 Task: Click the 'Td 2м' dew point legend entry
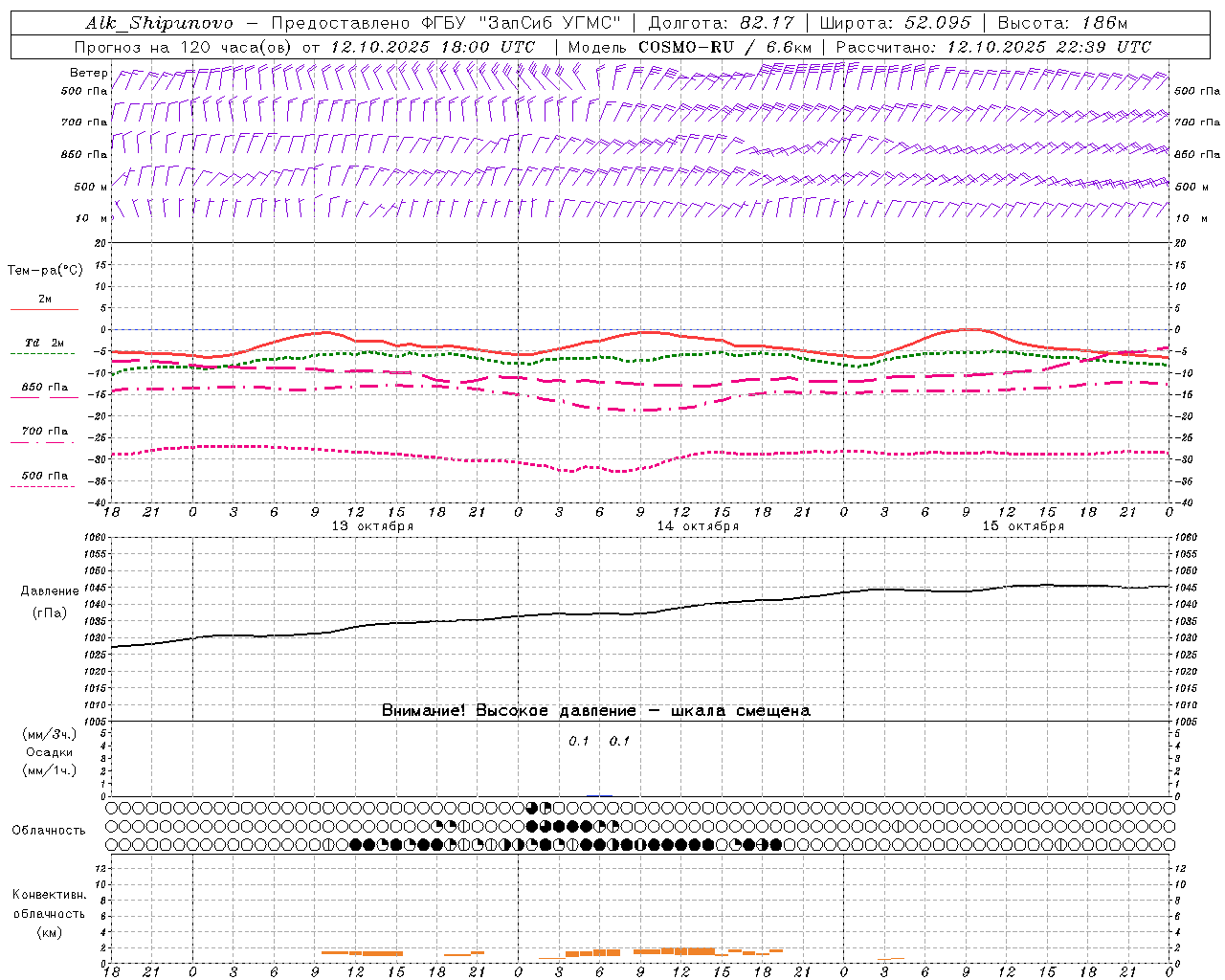click(x=45, y=343)
